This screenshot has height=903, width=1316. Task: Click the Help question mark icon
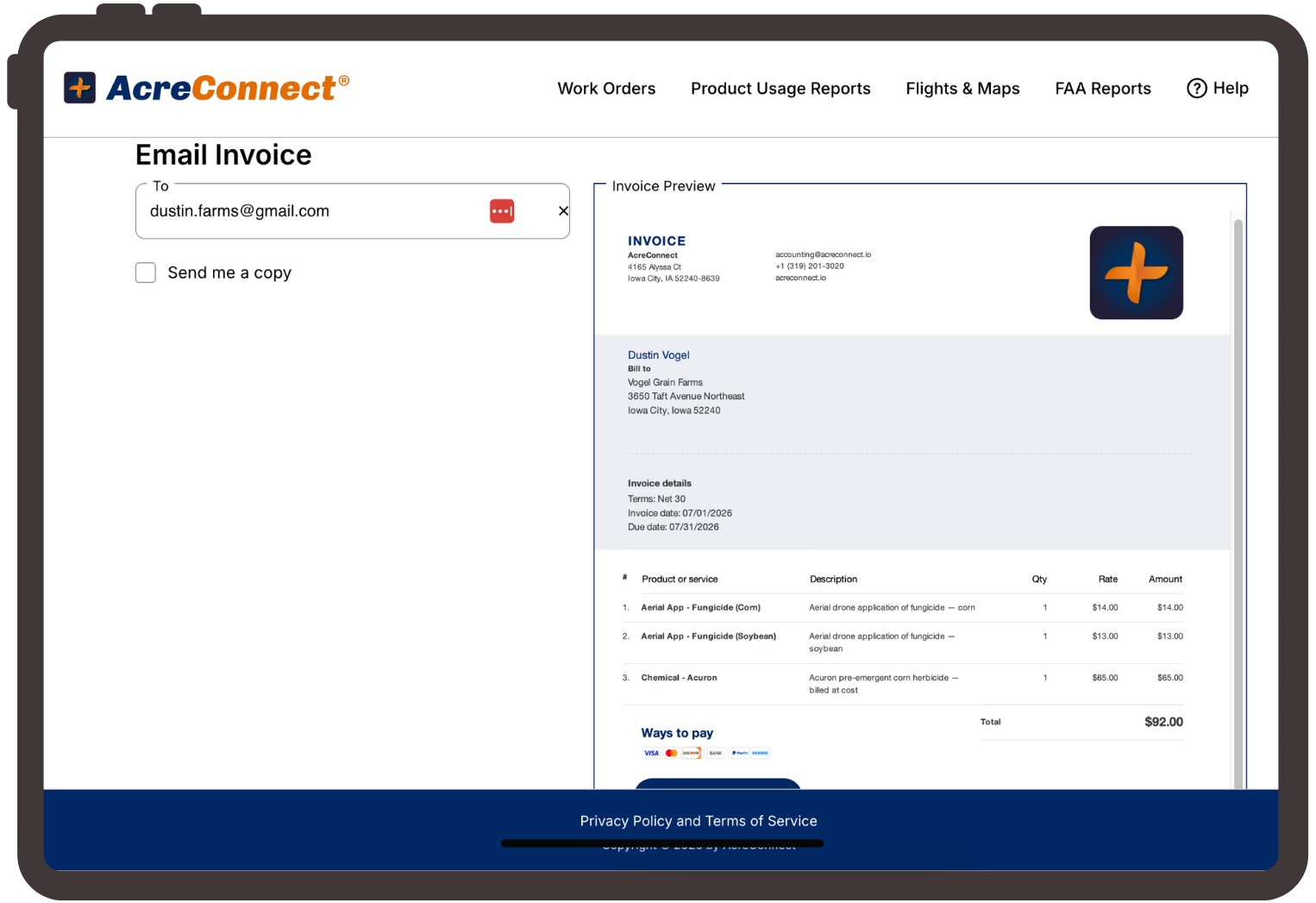(x=1197, y=88)
